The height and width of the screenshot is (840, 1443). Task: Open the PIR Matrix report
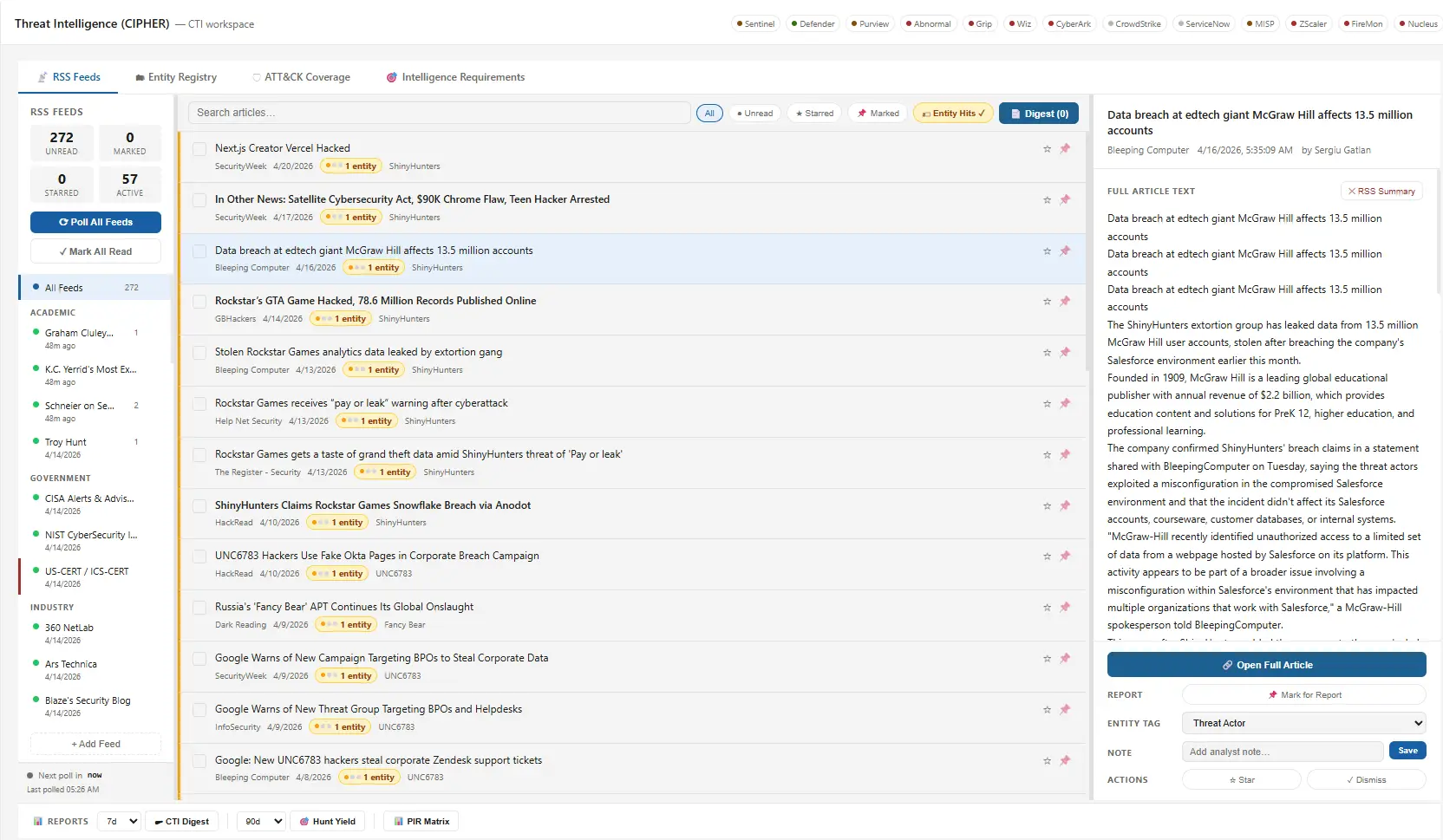[421, 822]
